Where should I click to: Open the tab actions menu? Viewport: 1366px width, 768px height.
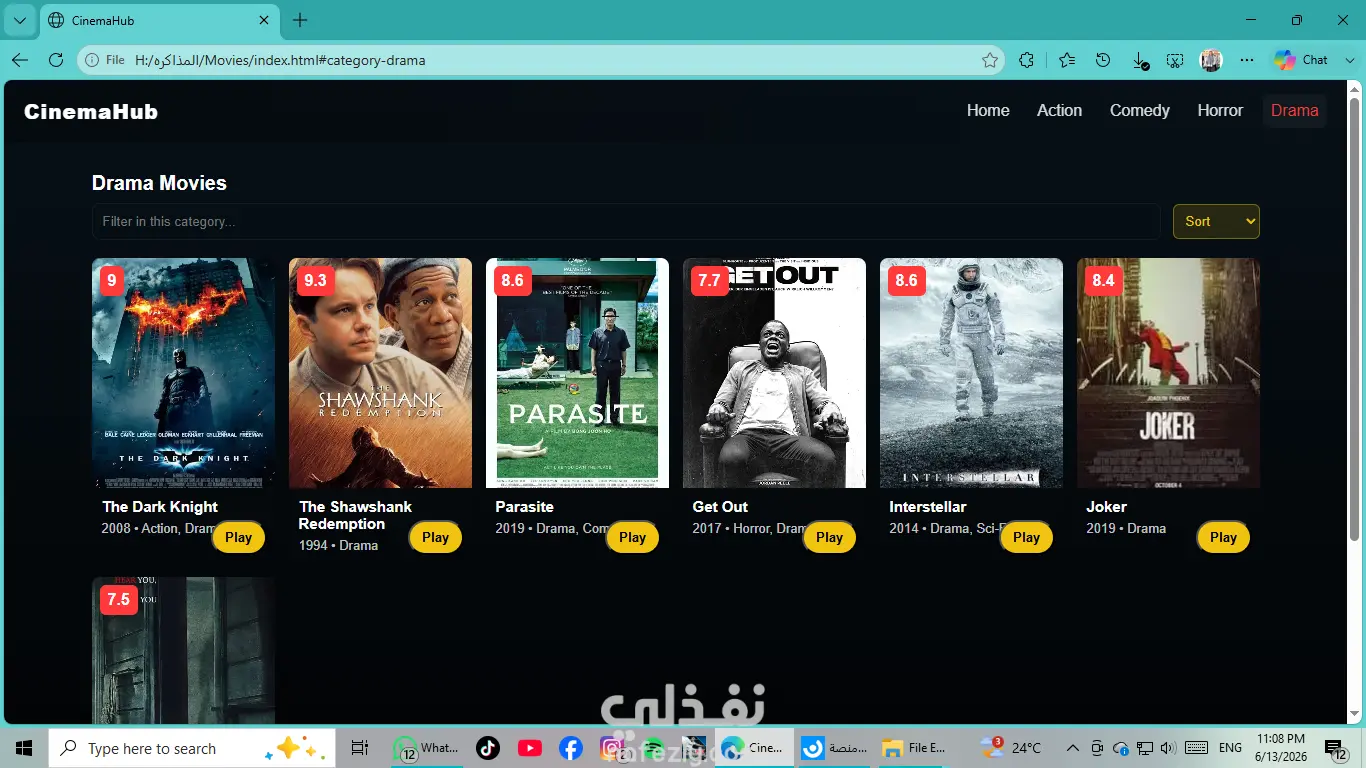click(x=19, y=20)
